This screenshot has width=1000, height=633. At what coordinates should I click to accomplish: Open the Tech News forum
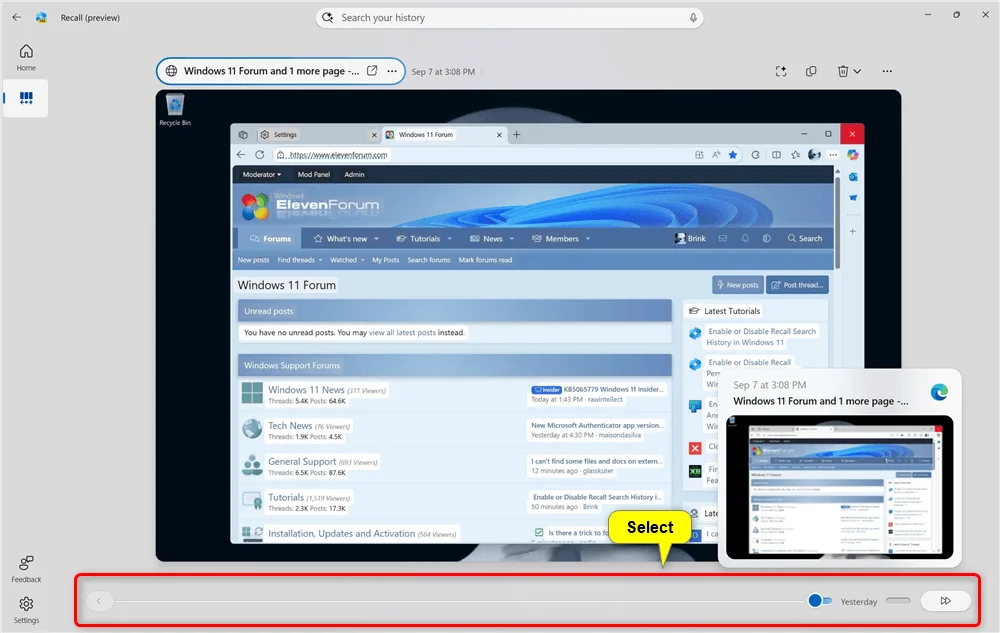point(290,425)
